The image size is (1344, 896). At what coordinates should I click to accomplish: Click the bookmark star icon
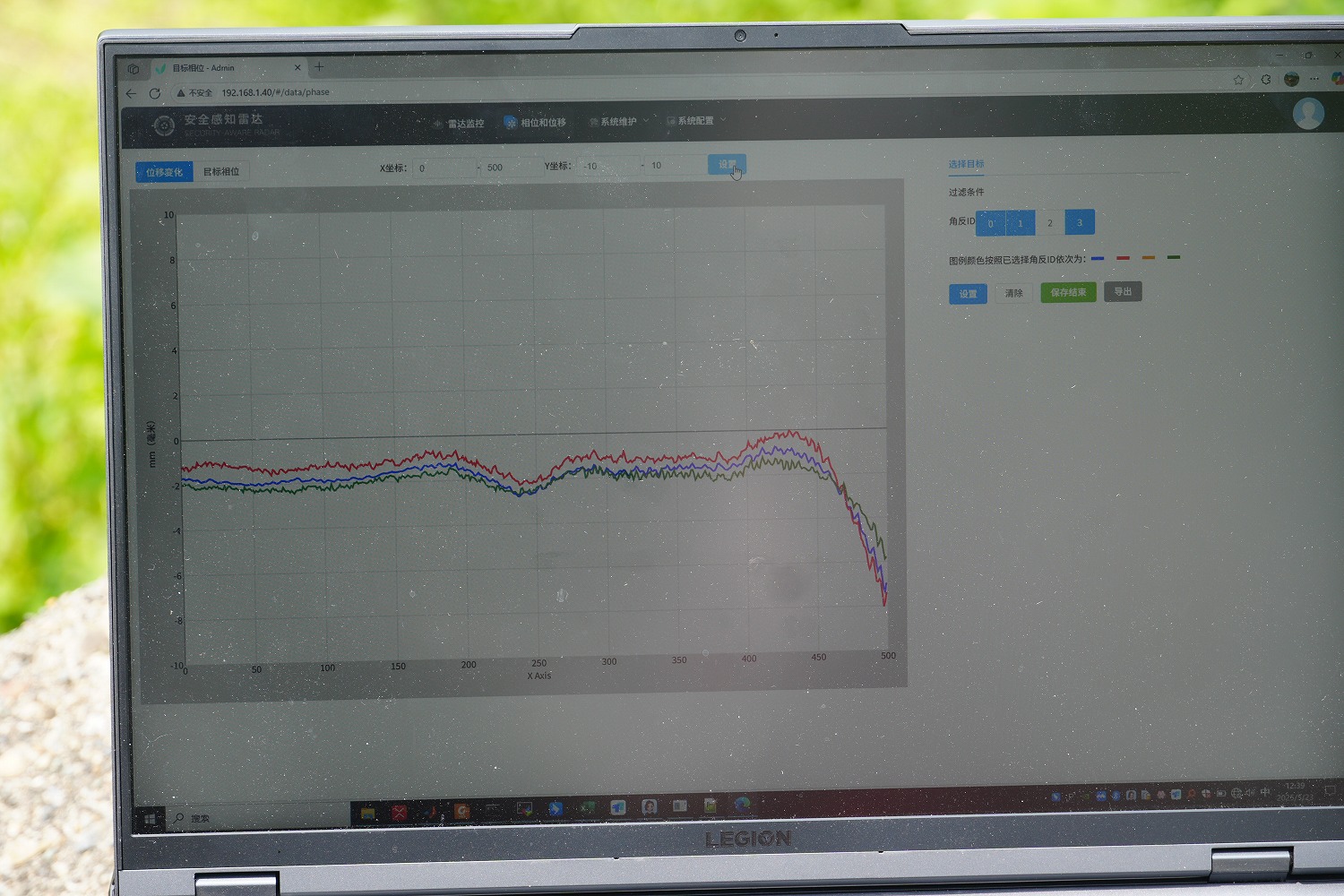1238,80
